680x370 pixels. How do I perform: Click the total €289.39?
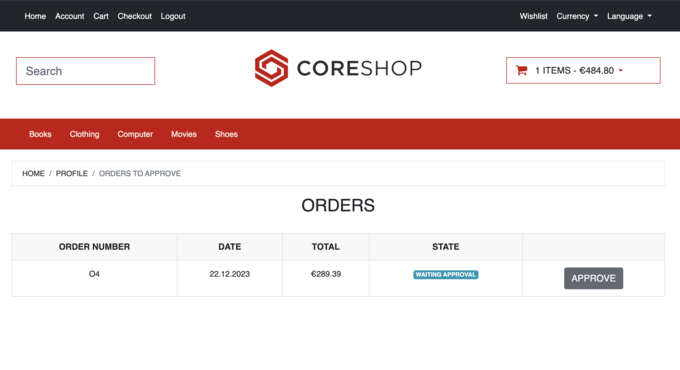pos(326,274)
